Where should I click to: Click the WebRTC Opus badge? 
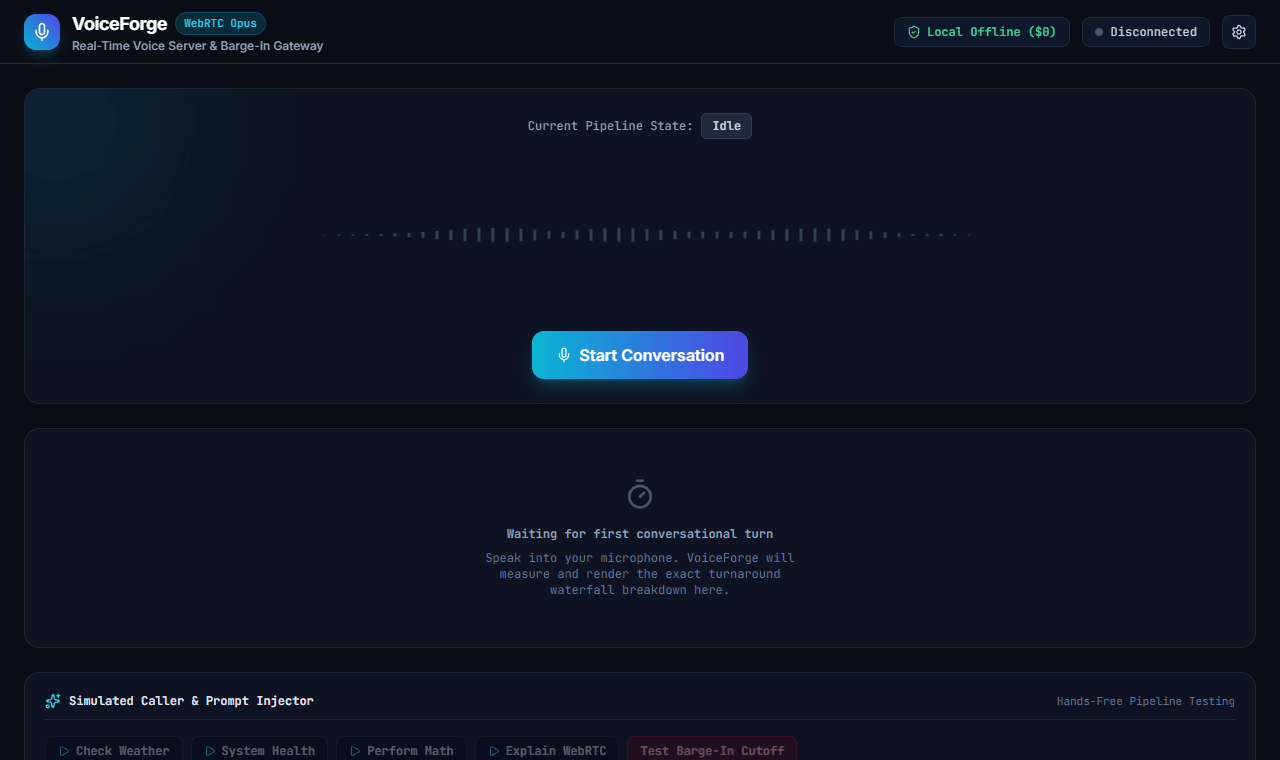tap(220, 23)
